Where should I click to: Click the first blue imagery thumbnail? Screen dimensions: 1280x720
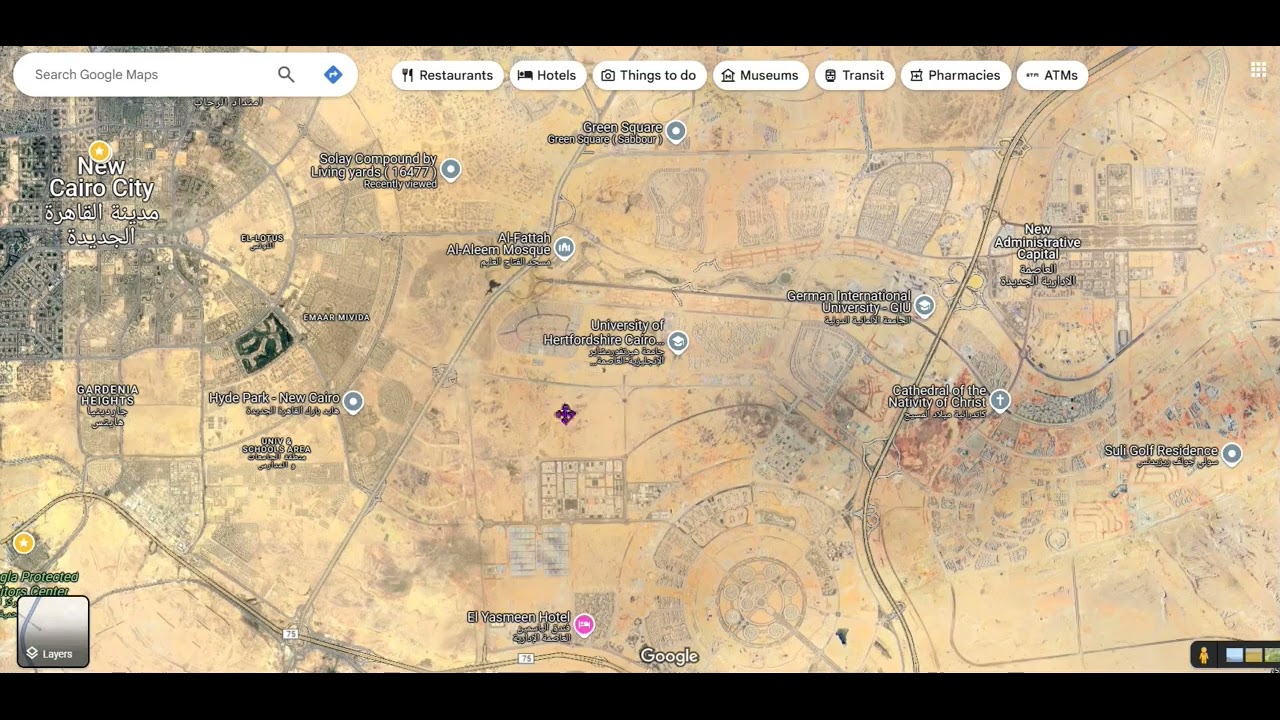(x=1234, y=655)
